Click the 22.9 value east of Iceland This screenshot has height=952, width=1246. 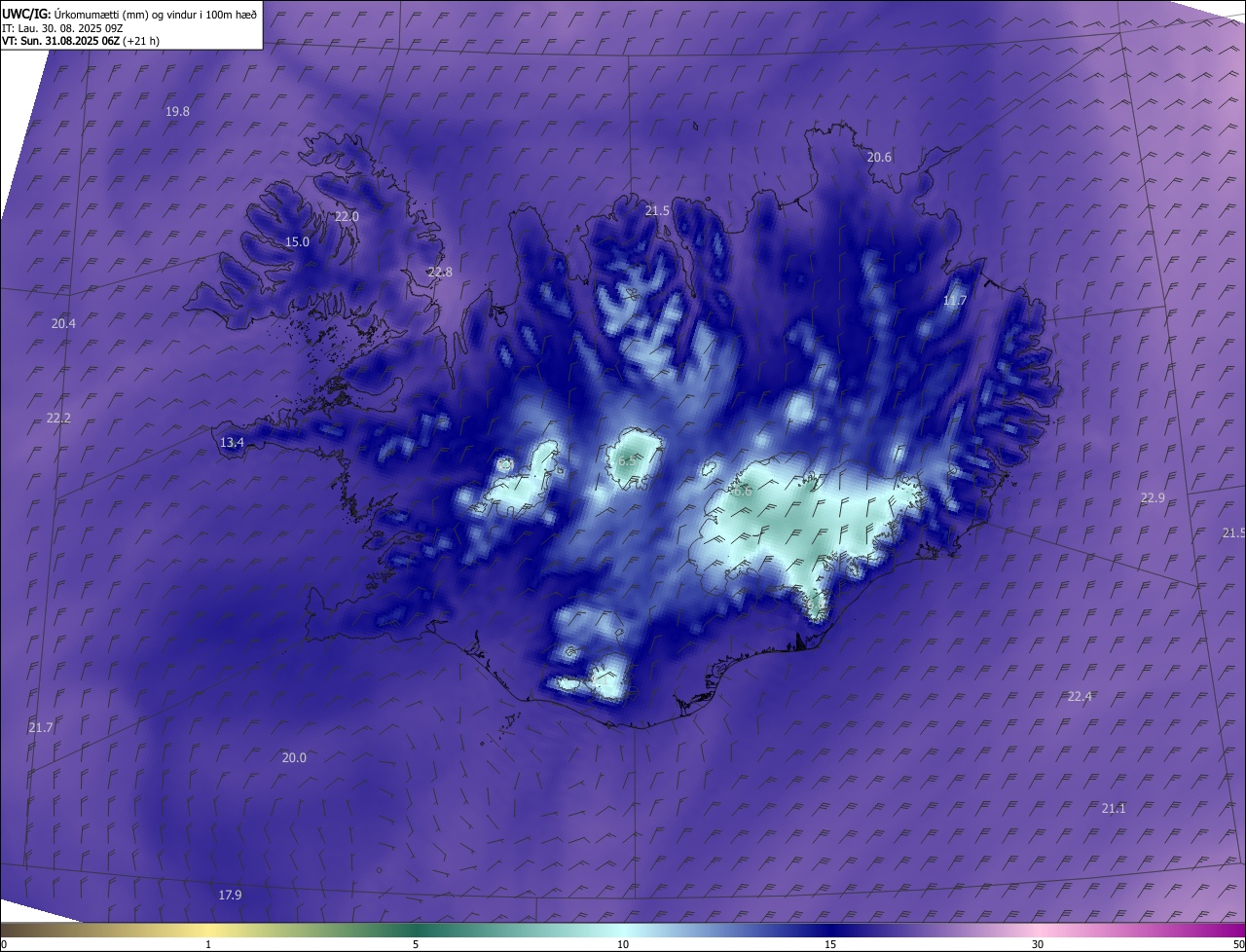point(1153,498)
